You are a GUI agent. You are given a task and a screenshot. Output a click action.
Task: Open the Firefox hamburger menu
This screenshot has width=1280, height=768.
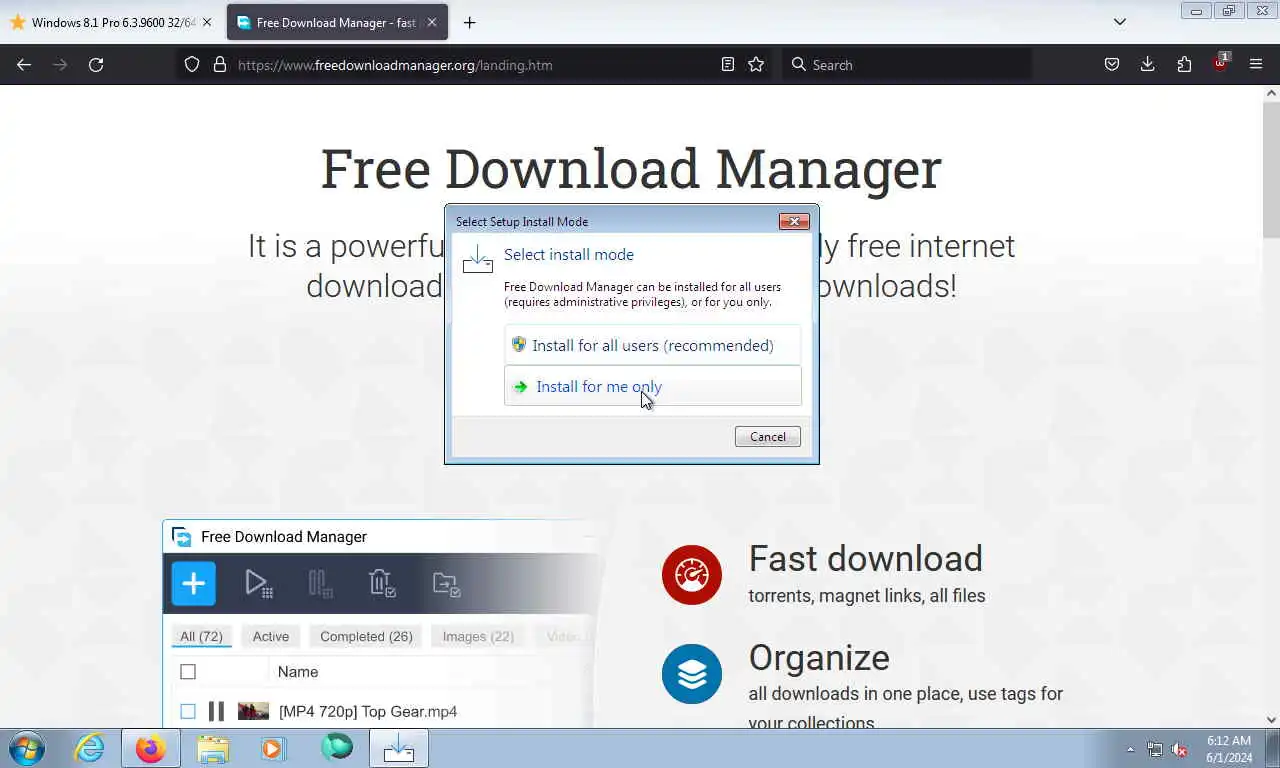[x=1256, y=64]
